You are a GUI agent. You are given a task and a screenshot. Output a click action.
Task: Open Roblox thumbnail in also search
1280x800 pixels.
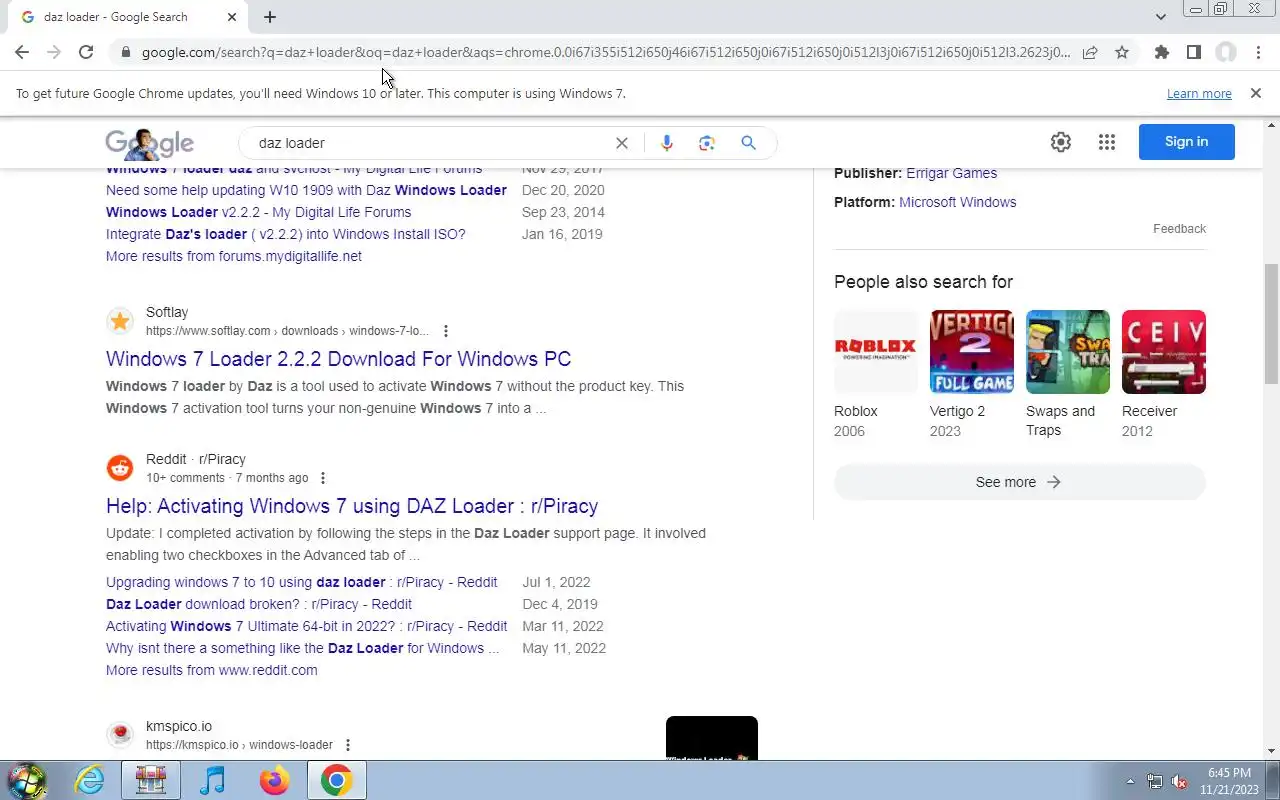coord(876,352)
